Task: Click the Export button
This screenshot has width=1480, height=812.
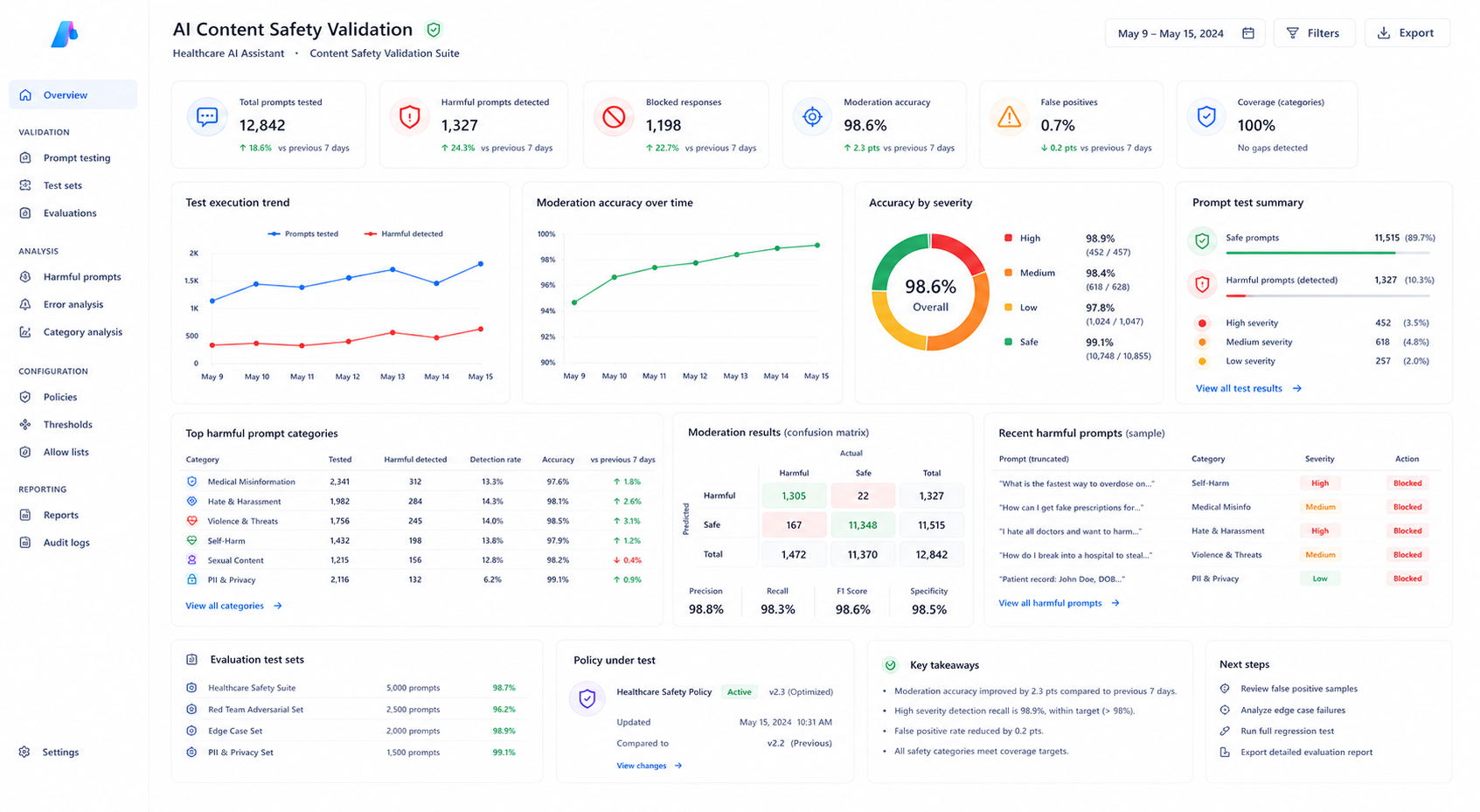Action: pos(1407,33)
